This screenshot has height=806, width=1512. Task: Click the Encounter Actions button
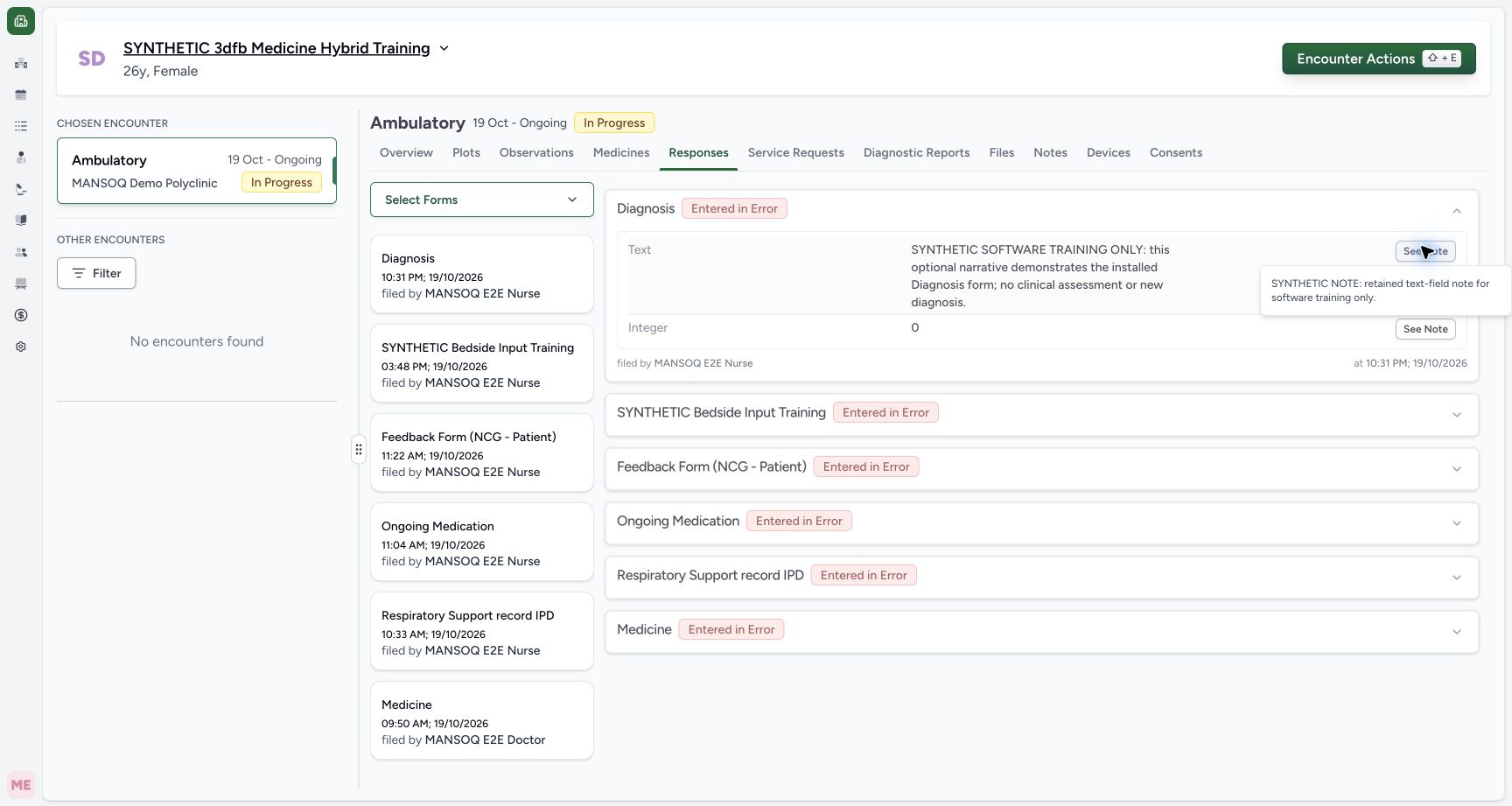pos(1379,59)
